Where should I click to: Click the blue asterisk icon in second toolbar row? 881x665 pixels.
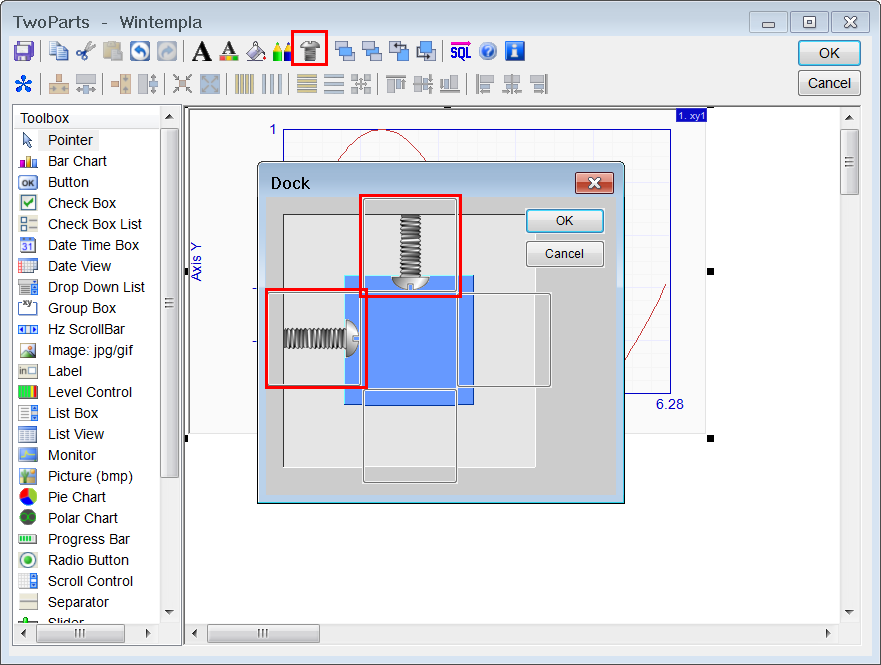click(24, 84)
